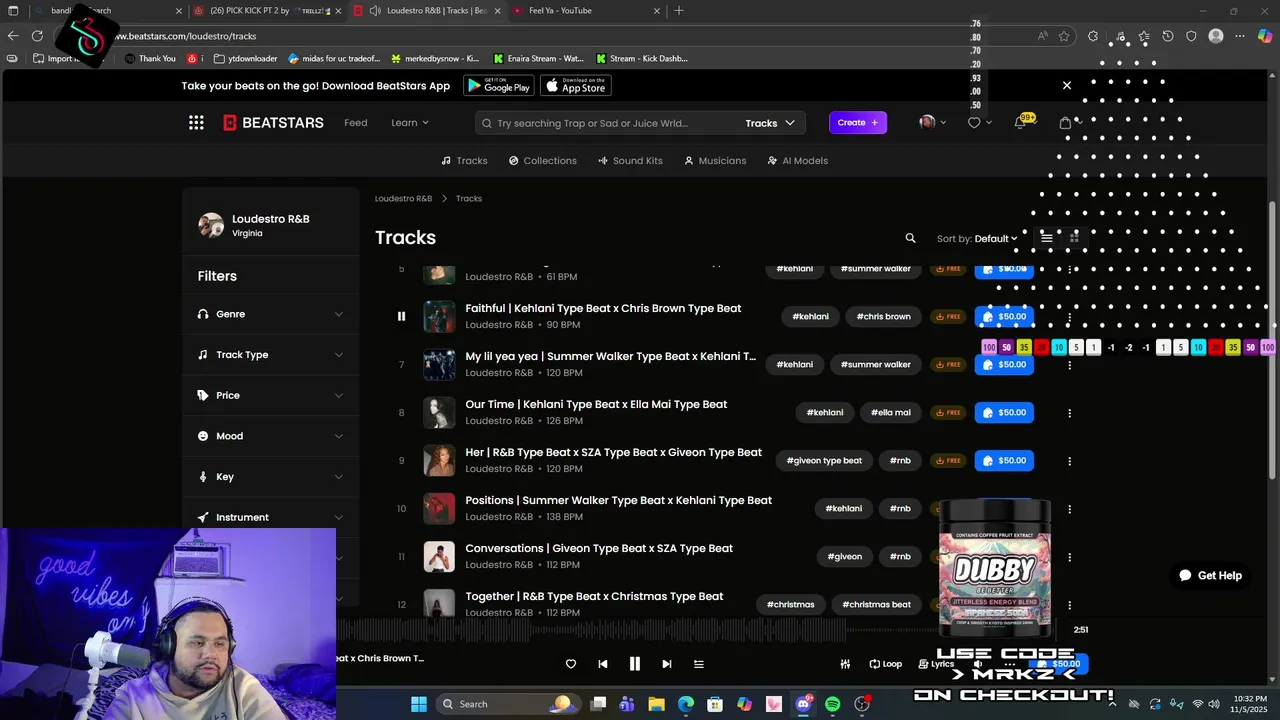Viewport: 1280px width, 720px height.
Task: Open the favorites heart dropdown in header
Action: coord(979,123)
